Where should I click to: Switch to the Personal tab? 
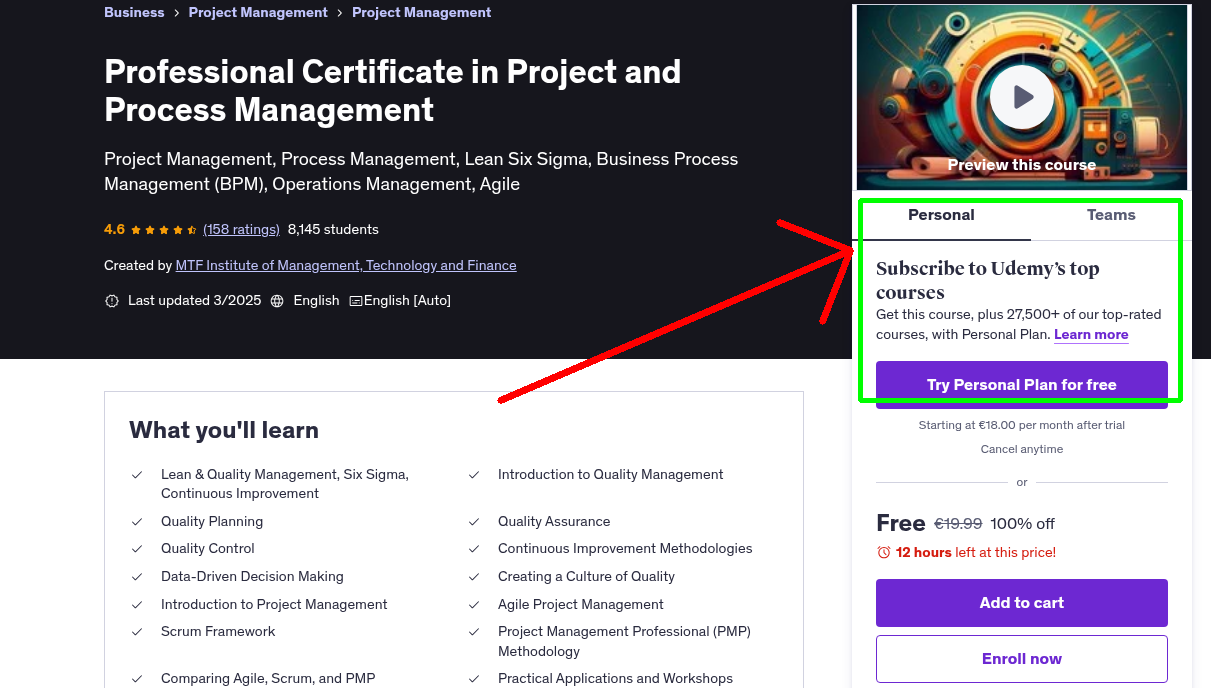click(941, 215)
